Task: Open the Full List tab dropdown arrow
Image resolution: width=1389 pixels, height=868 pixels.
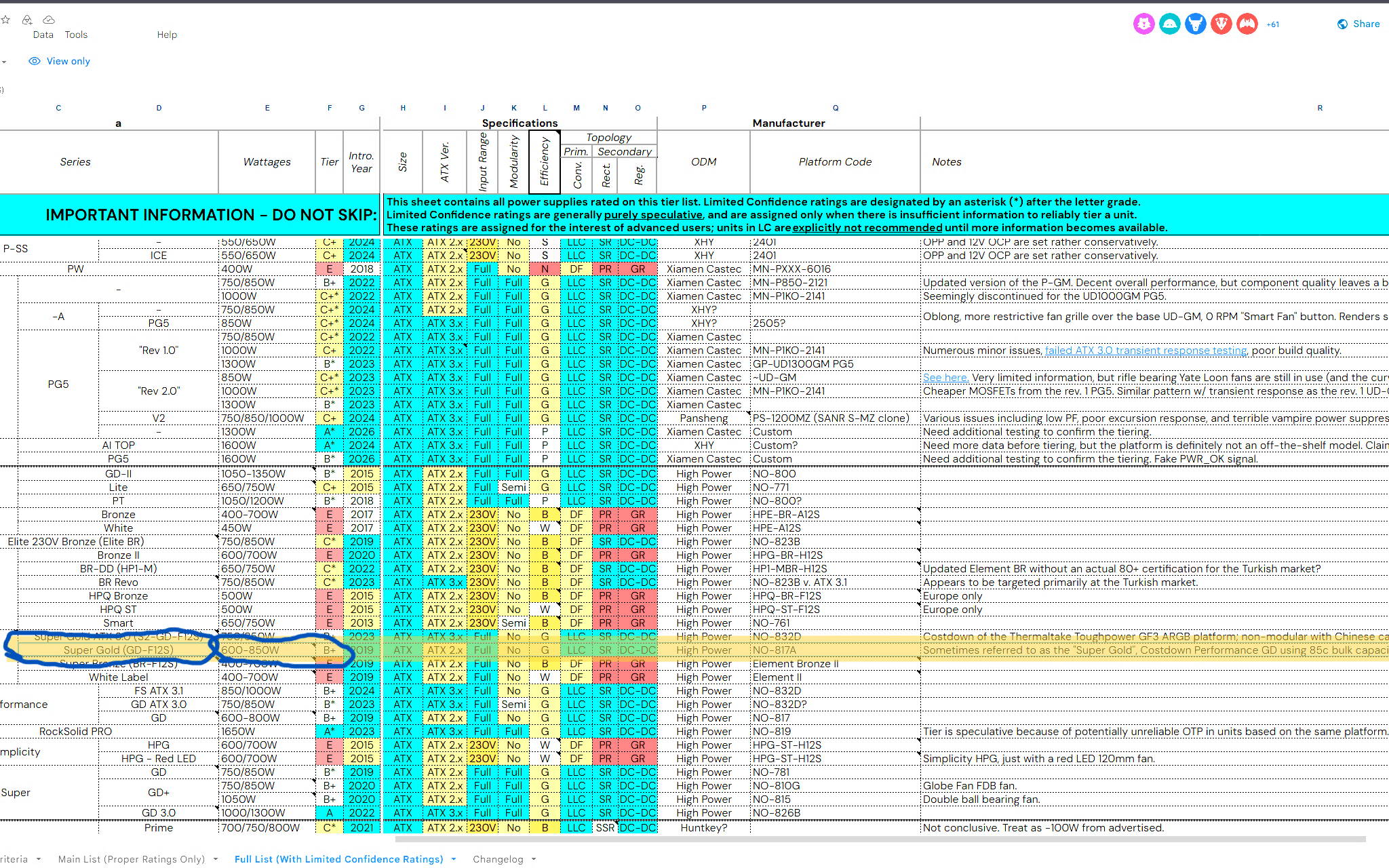Action: click(454, 859)
